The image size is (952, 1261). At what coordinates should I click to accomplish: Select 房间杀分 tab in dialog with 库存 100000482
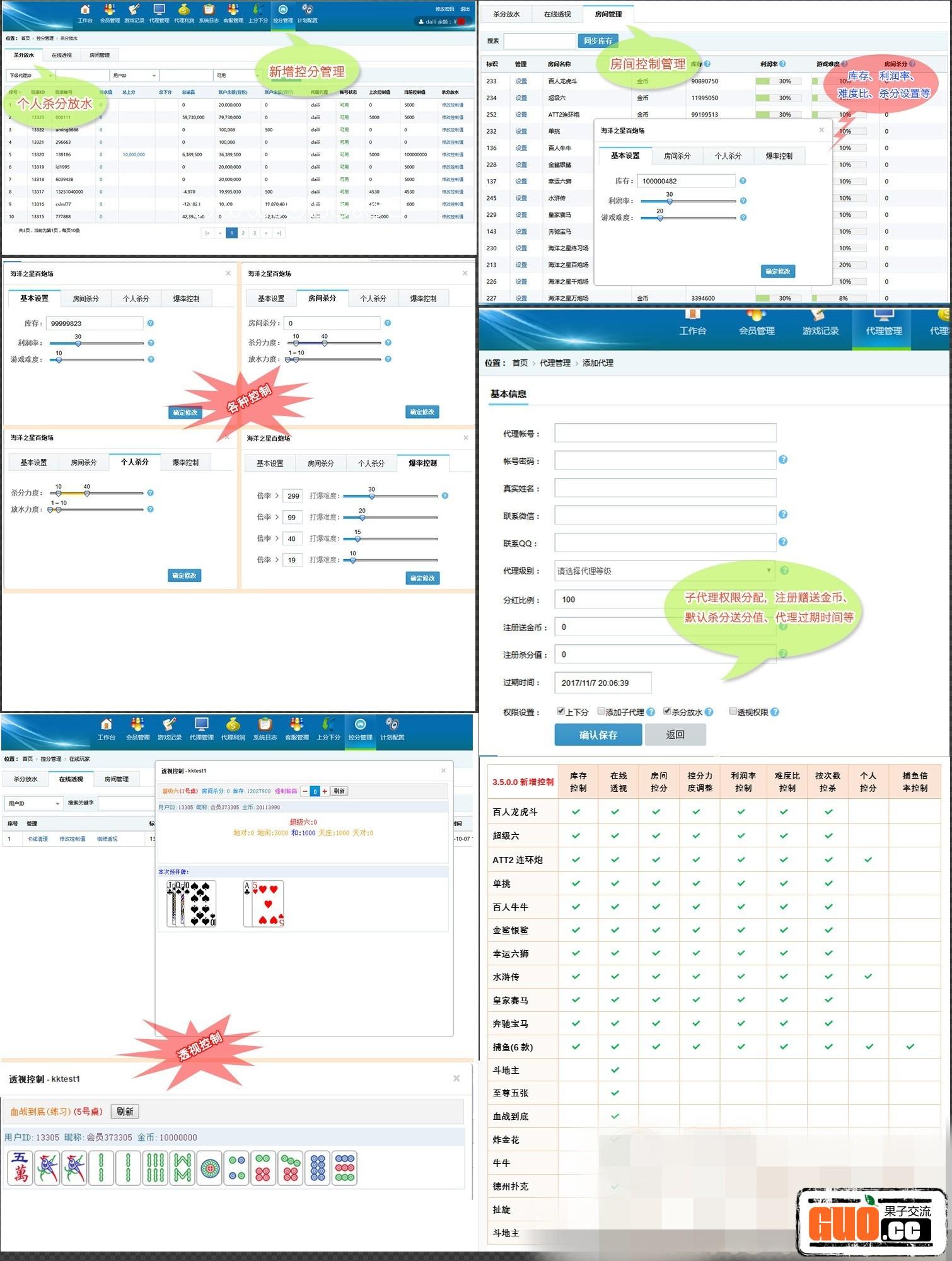[x=677, y=156]
